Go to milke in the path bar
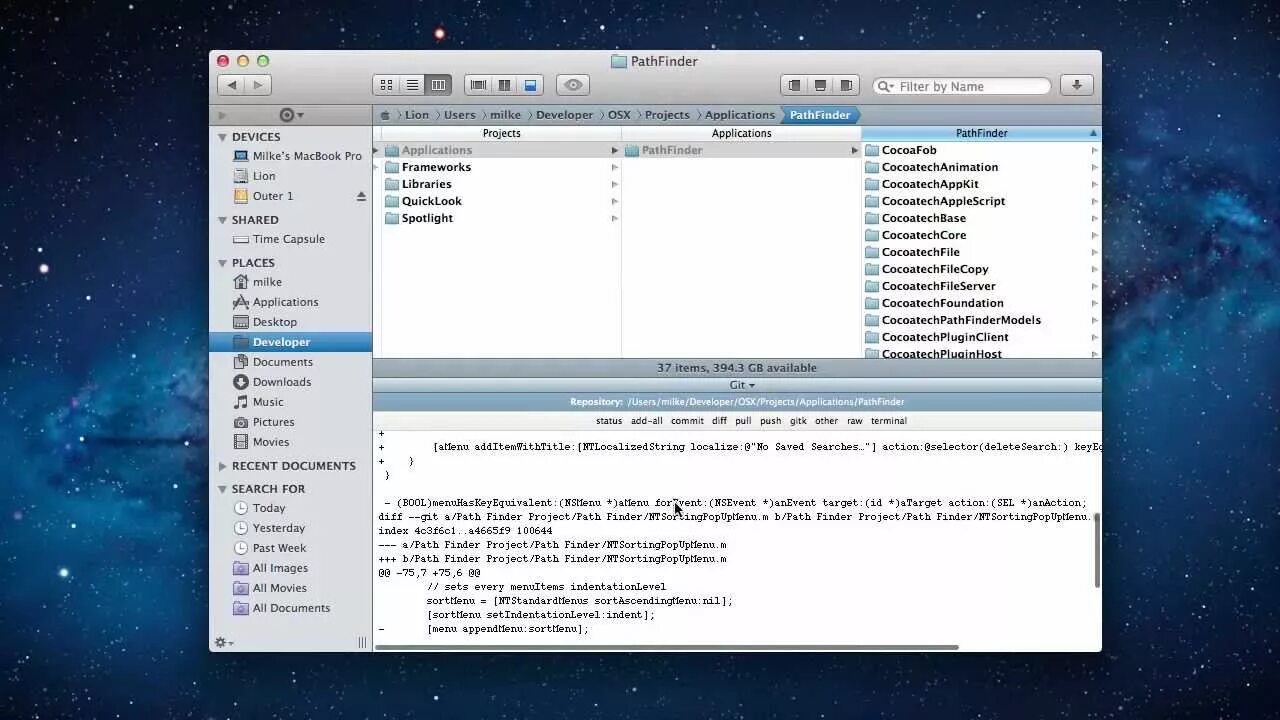The image size is (1280, 720). tap(505, 115)
